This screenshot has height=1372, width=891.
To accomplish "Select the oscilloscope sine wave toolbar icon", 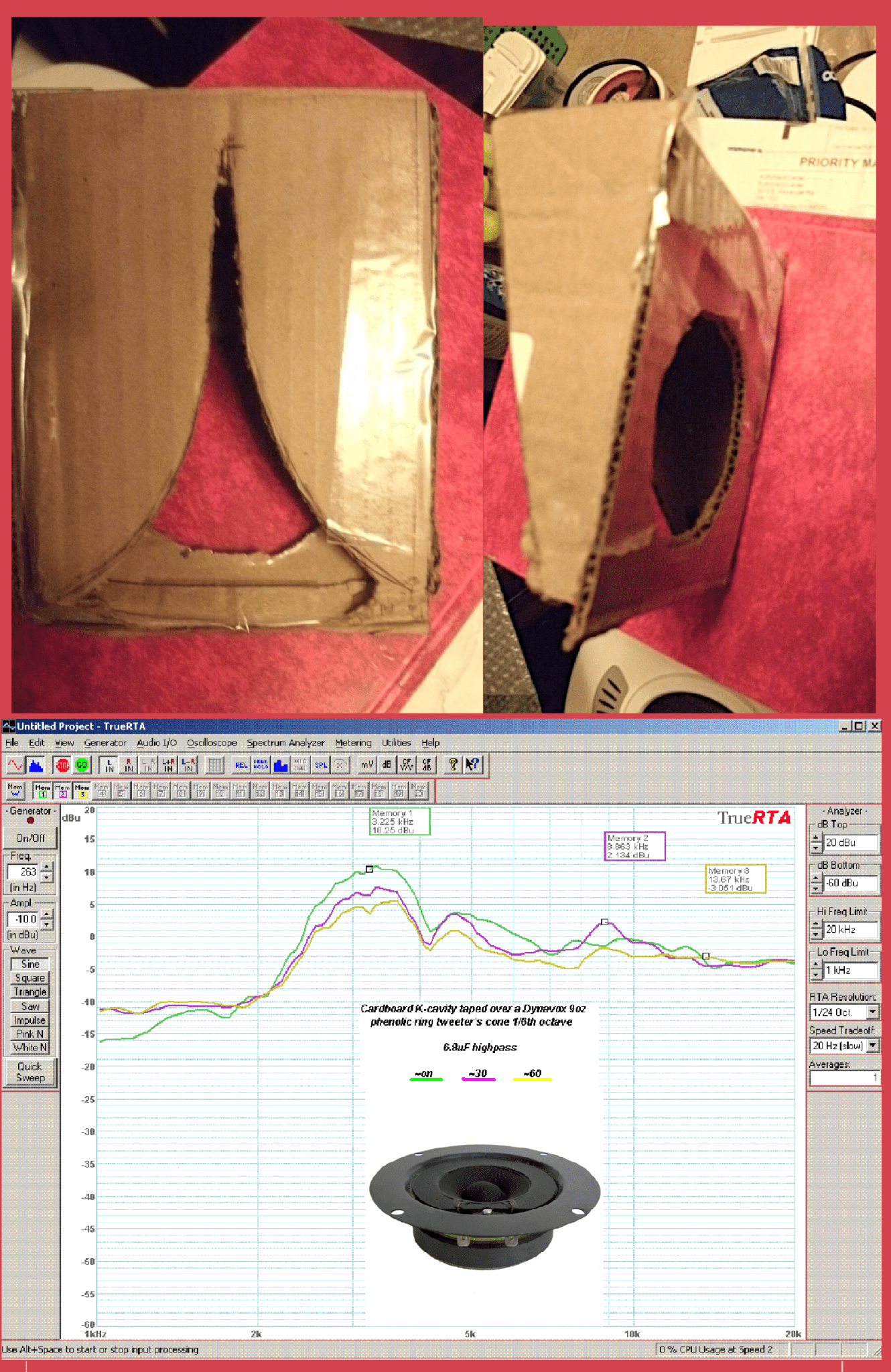I will 15,764.
